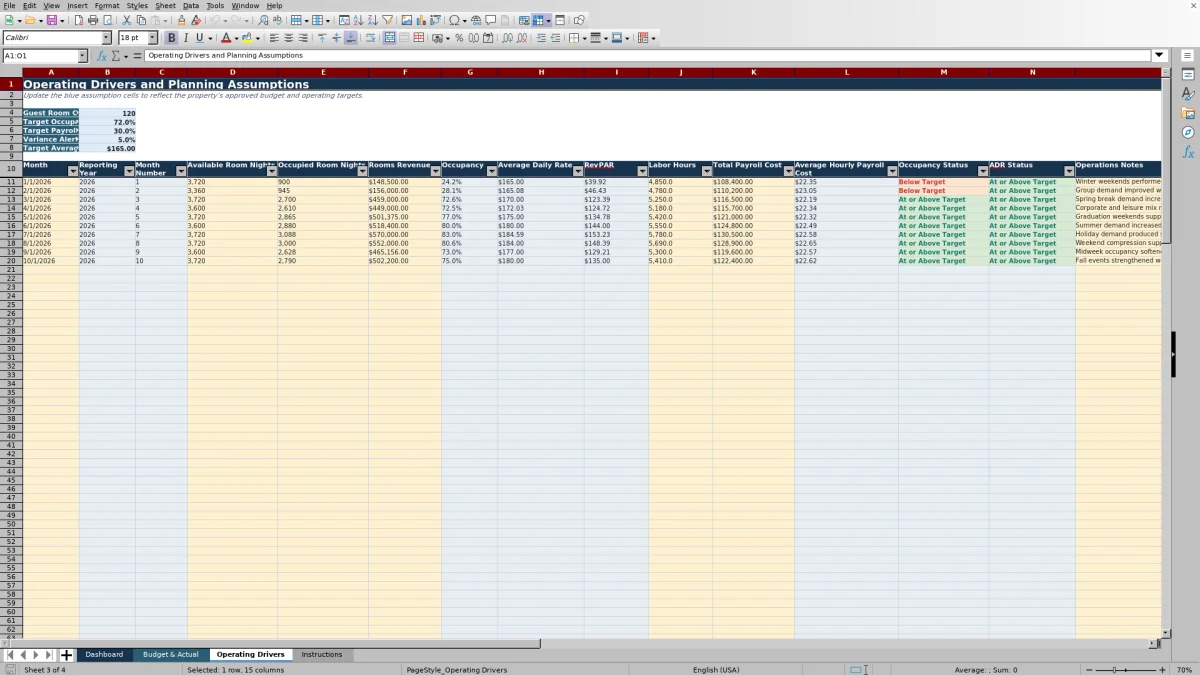Click the formula input line
Screen dimensions: 1200x675
pyautogui.click(x=647, y=56)
